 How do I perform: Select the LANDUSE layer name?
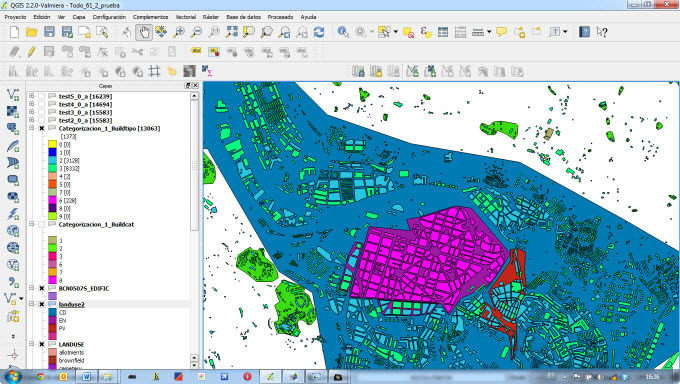pyautogui.click(x=71, y=344)
